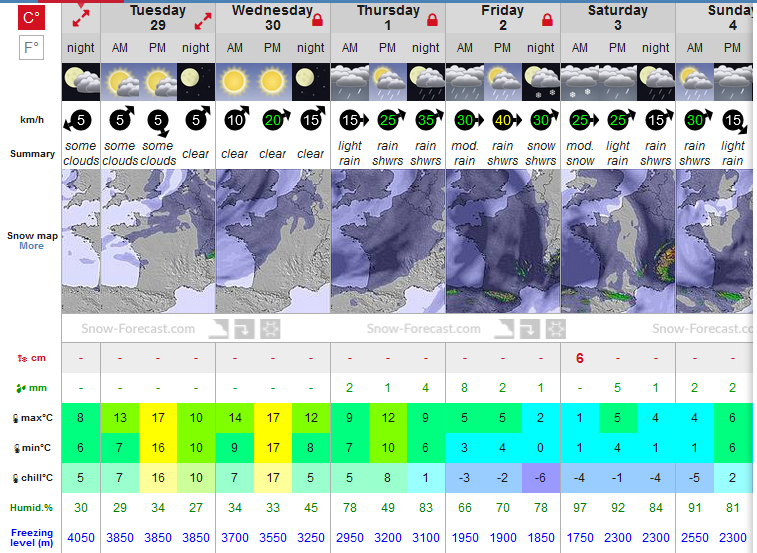Image resolution: width=757 pixels, height=553 pixels.
Task: Click Friday night chill value -6
Action: click(x=541, y=478)
